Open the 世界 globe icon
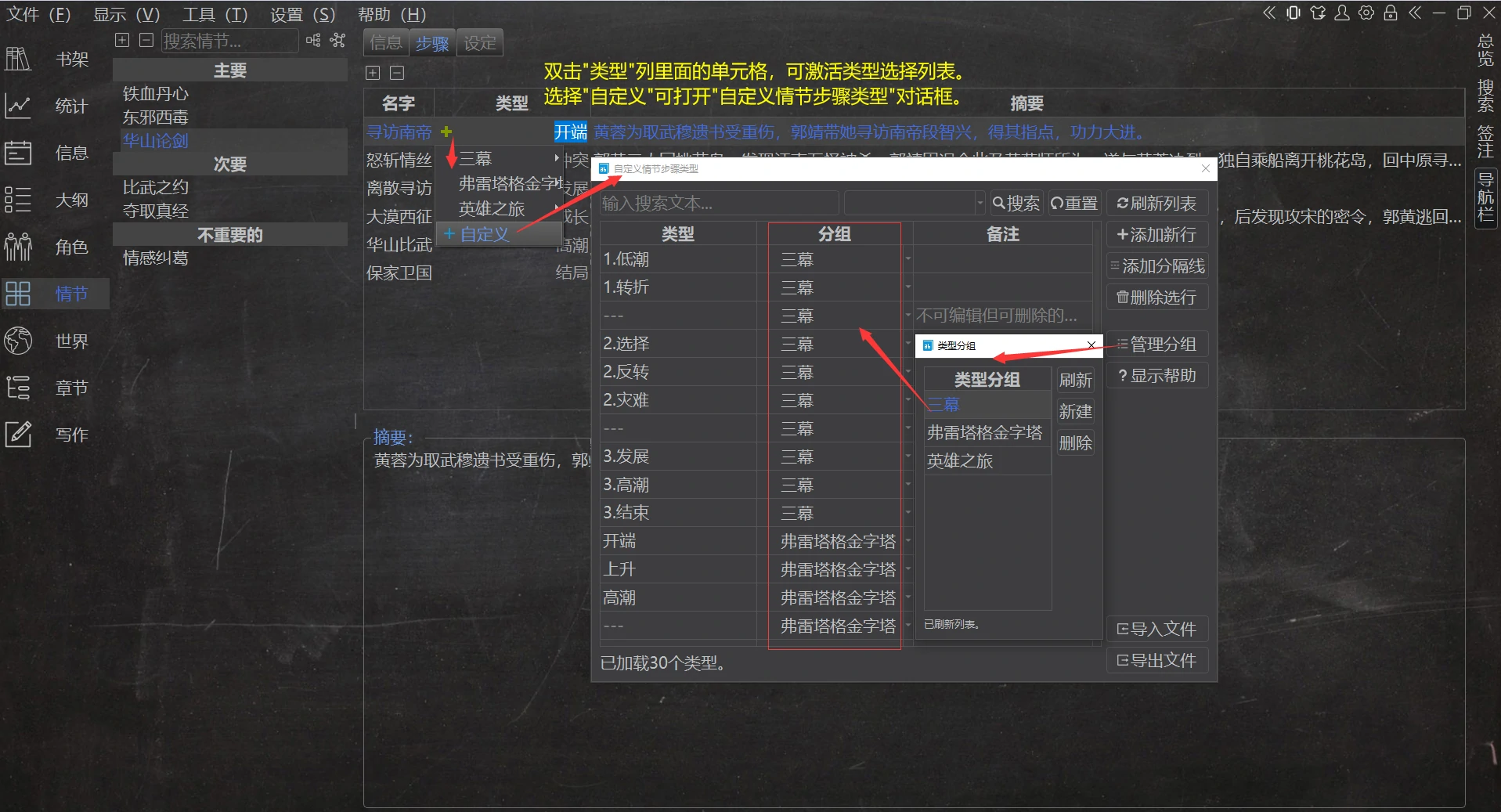This screenshot has height=812, width=1501. click(17, 341)
